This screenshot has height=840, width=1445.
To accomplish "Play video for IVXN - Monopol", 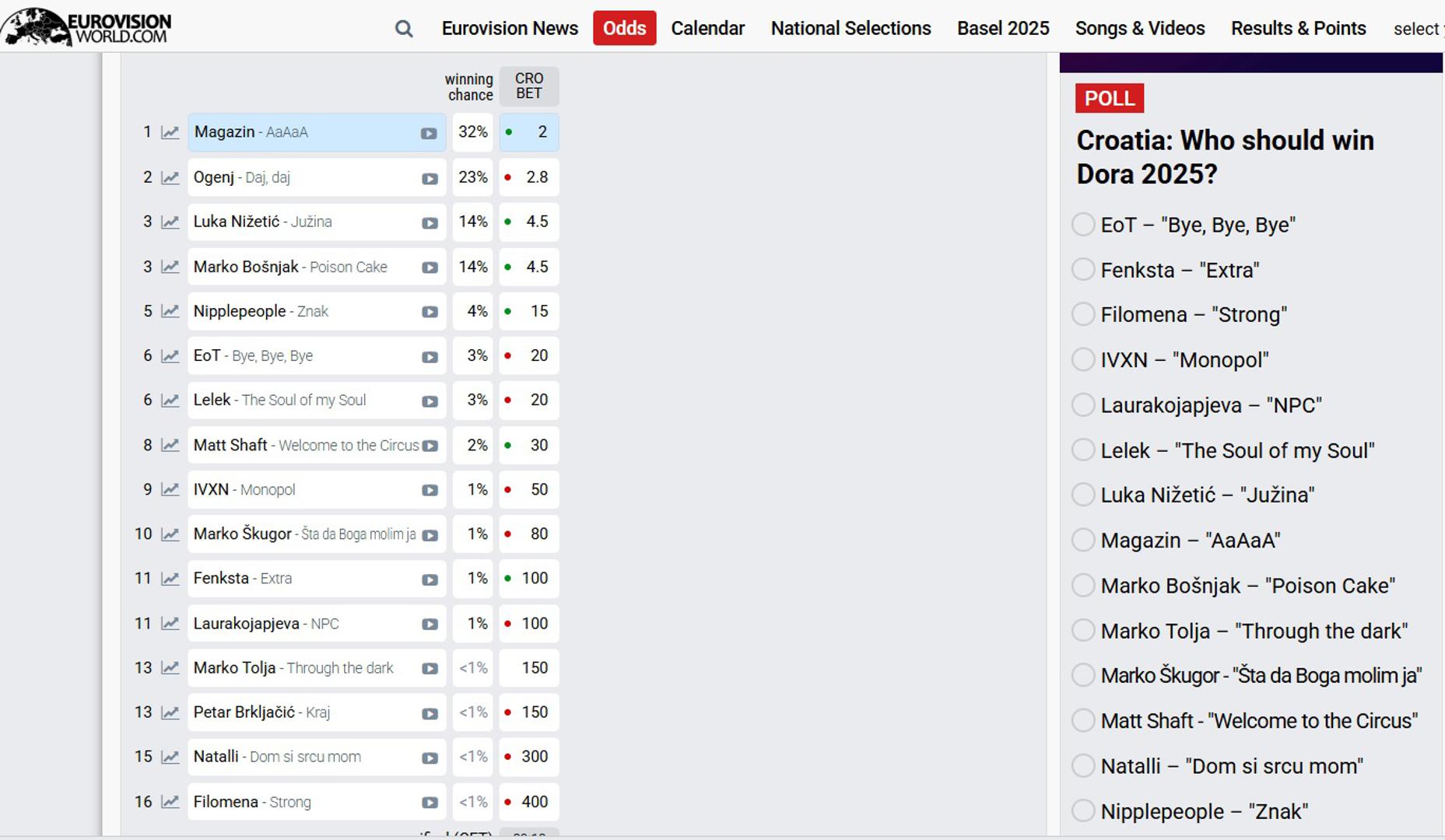I will point(430,491).
